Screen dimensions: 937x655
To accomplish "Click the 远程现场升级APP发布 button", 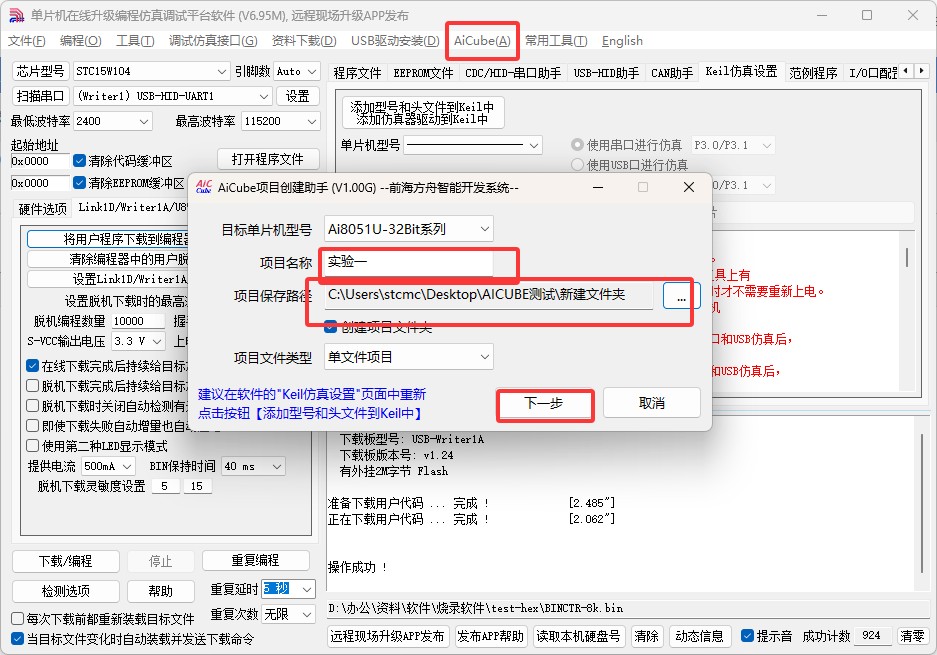I will click(x=387, y=636).
